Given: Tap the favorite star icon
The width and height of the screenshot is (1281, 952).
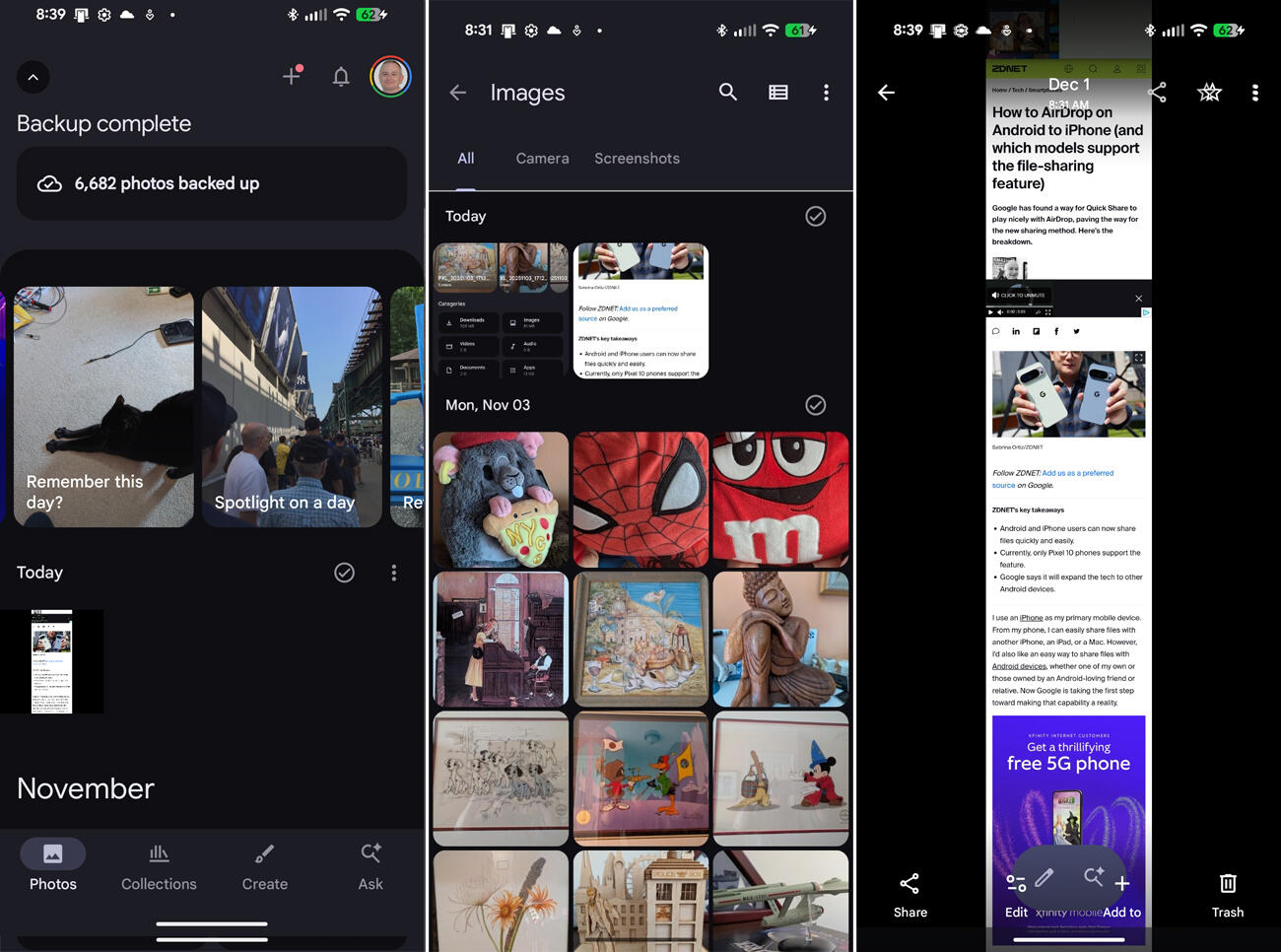Looking at the screenshot, I should click(1209, 93).
